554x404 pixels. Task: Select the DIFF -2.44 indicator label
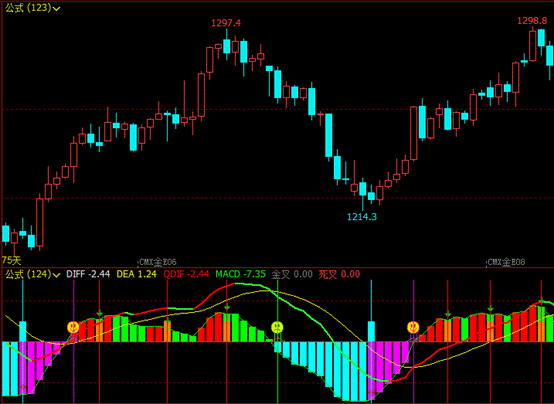click(88, 274)
